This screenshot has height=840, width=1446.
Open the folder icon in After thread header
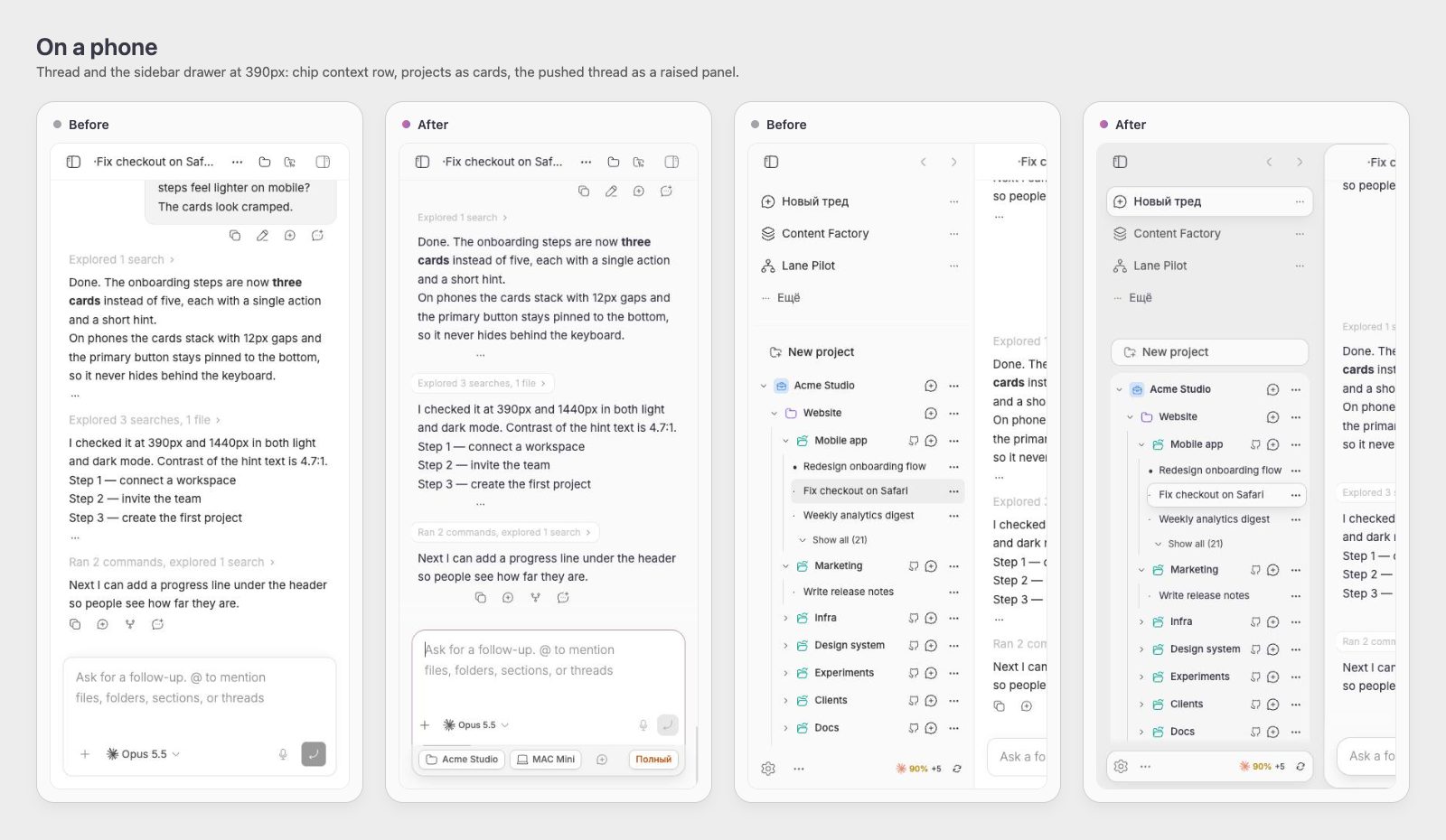(x=614, y=162)
